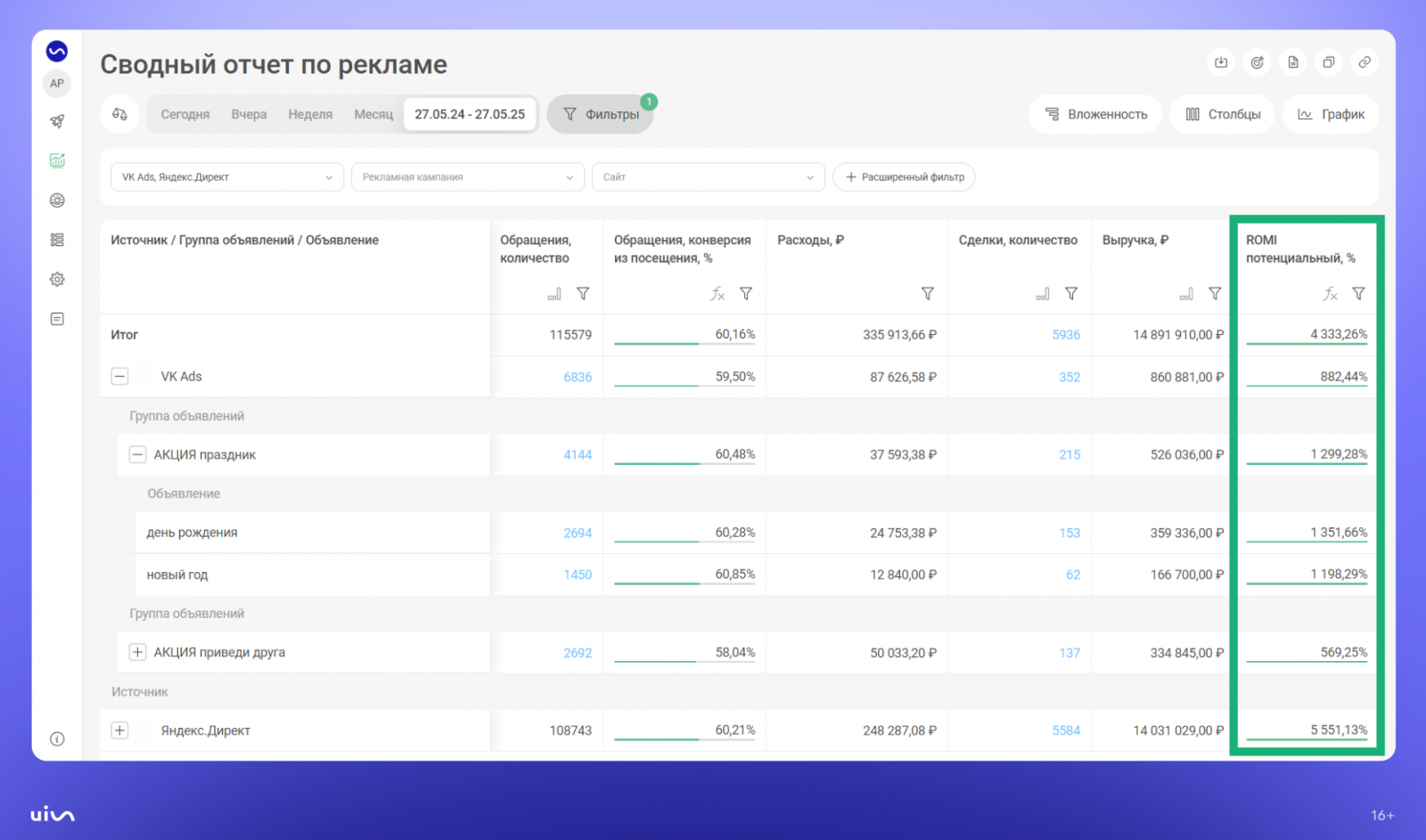The image size is (1426, 840).
Task: Click filter funnel in Выручка column
Action: point(1214,294)
